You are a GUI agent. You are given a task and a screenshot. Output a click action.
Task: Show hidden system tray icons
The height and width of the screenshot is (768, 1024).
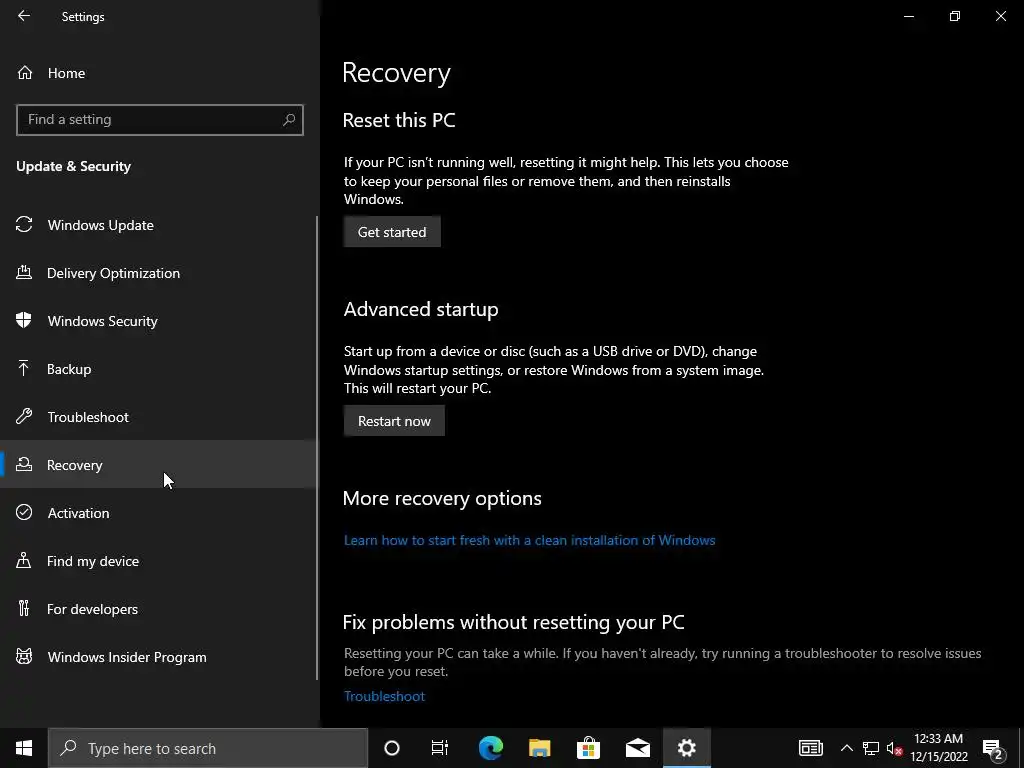(846, 748)
